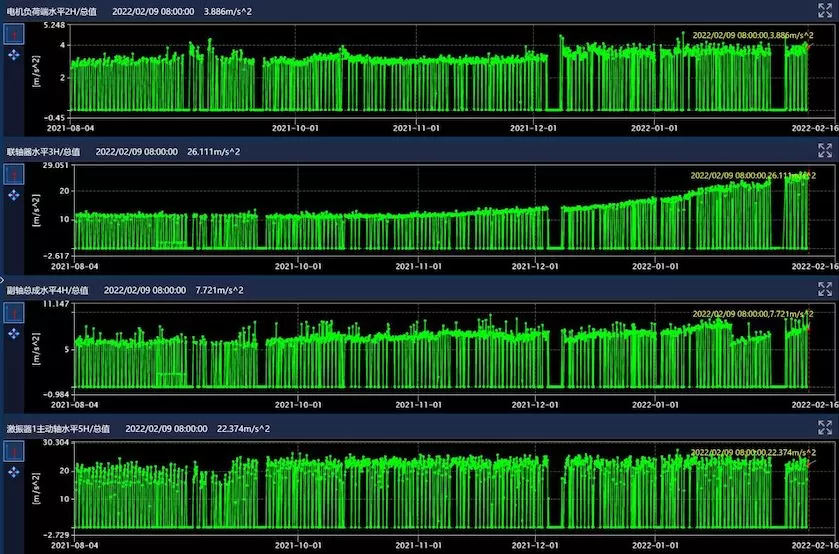The image size is (839, 554).
Task: Toggle the red cursor tool for 电机负荷端水平2H
Action: pos(14,35)
